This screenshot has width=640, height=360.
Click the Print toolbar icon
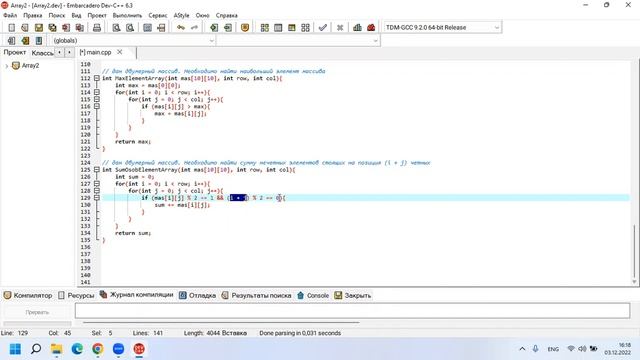[97, 28]
